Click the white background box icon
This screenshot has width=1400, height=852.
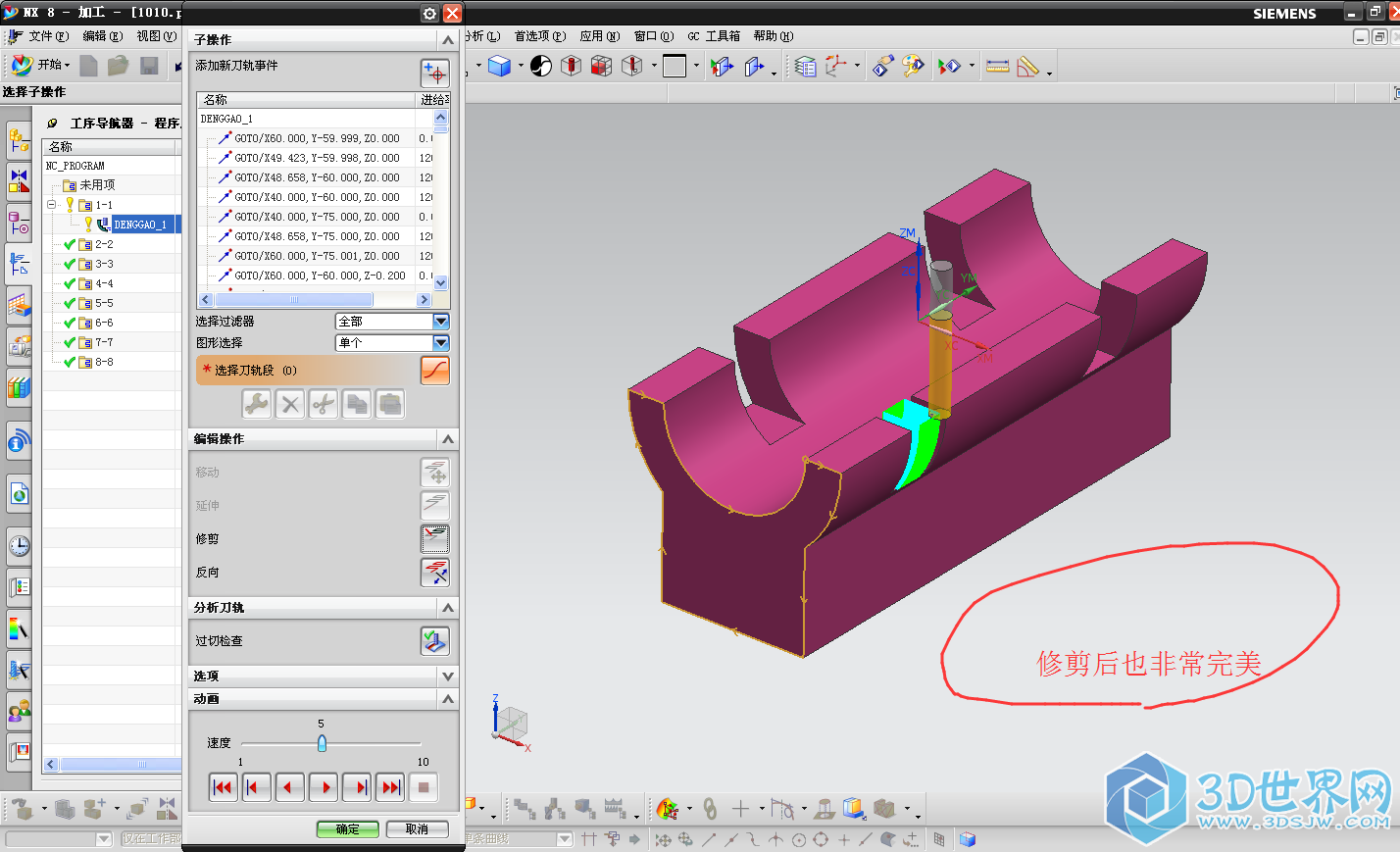point(675,66)
